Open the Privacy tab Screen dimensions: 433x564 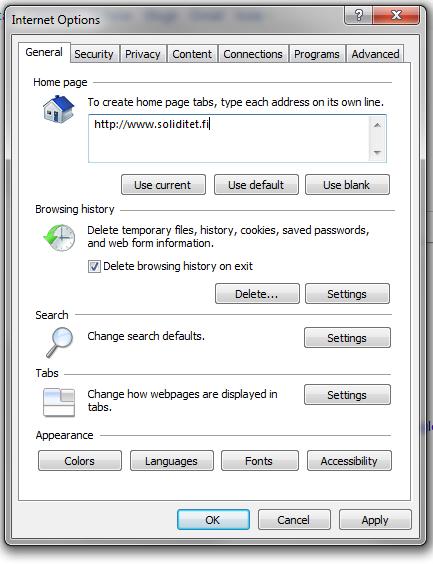[x=142, y=54]
